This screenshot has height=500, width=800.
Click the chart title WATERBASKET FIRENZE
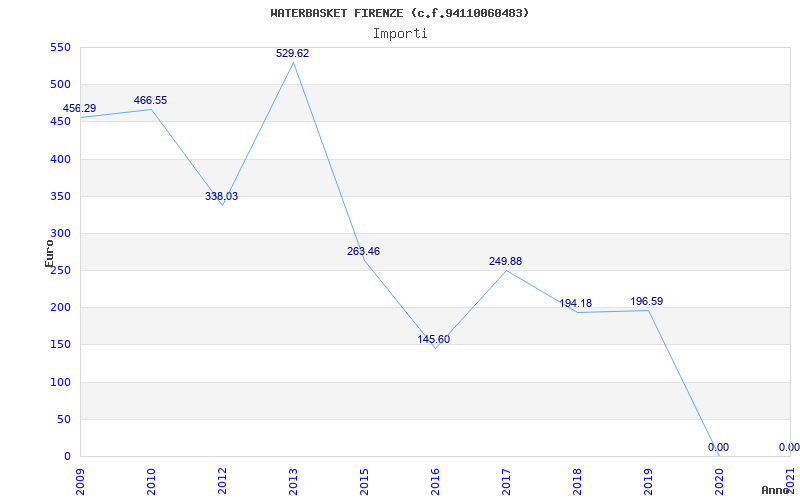(x=399, y=13)
